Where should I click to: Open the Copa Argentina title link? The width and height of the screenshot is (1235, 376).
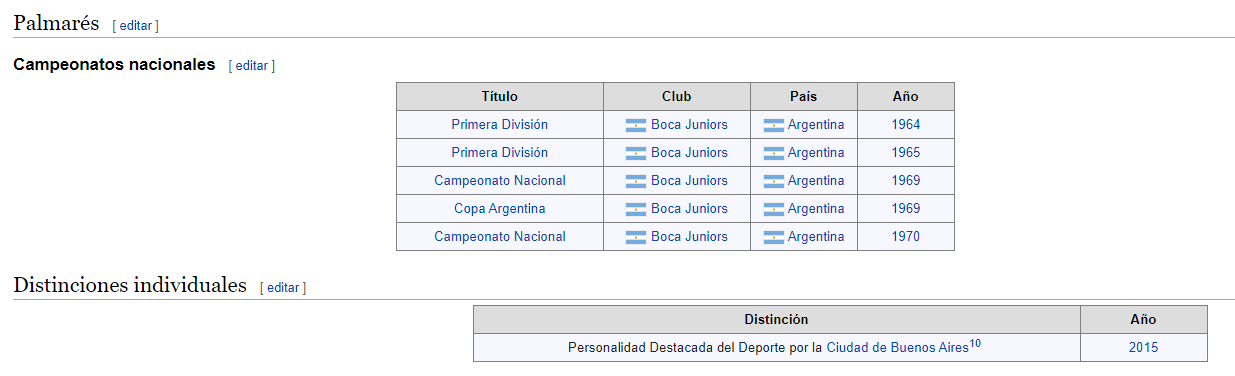point(500,209)
